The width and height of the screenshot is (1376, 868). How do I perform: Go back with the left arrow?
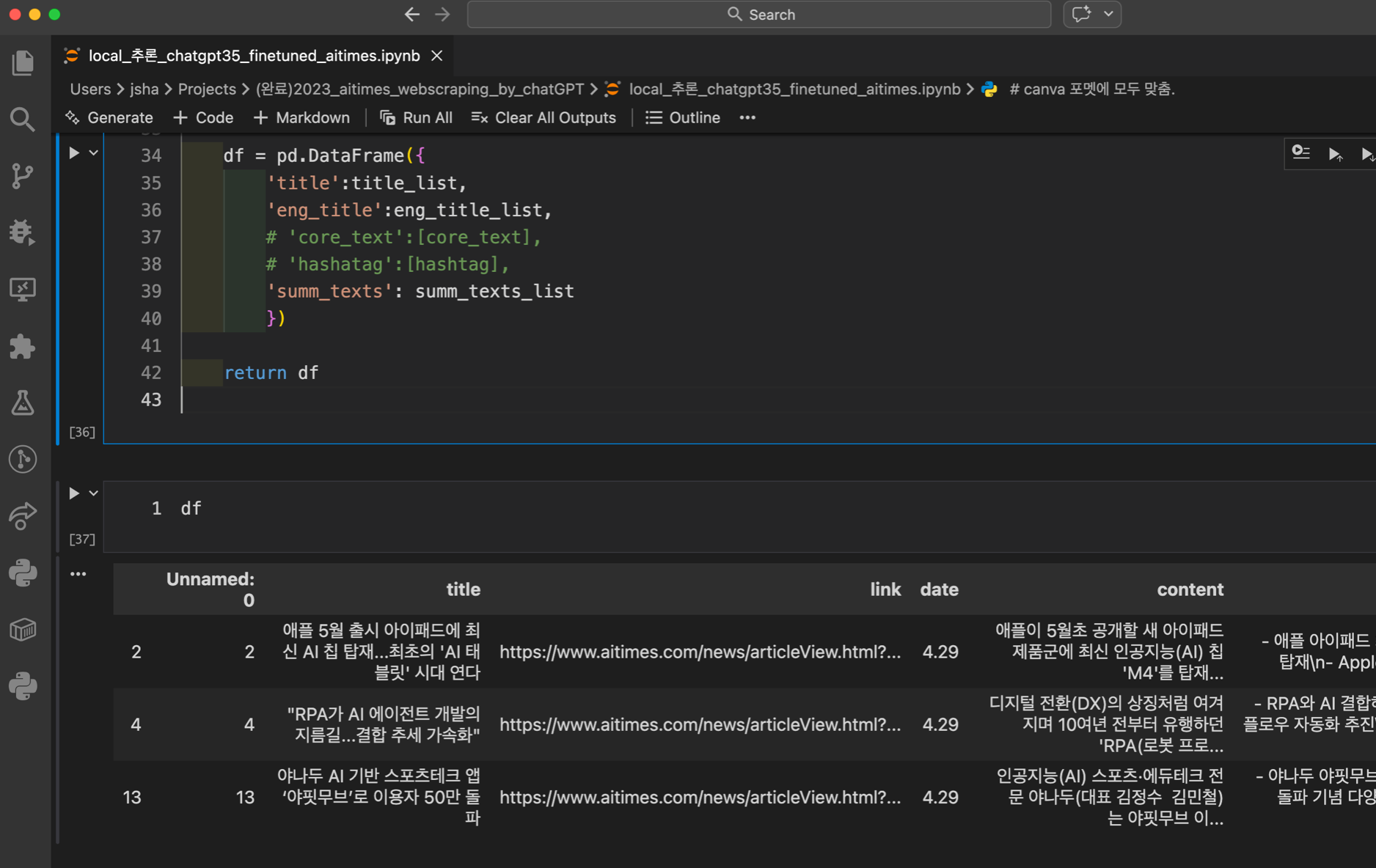click(412, 14)
